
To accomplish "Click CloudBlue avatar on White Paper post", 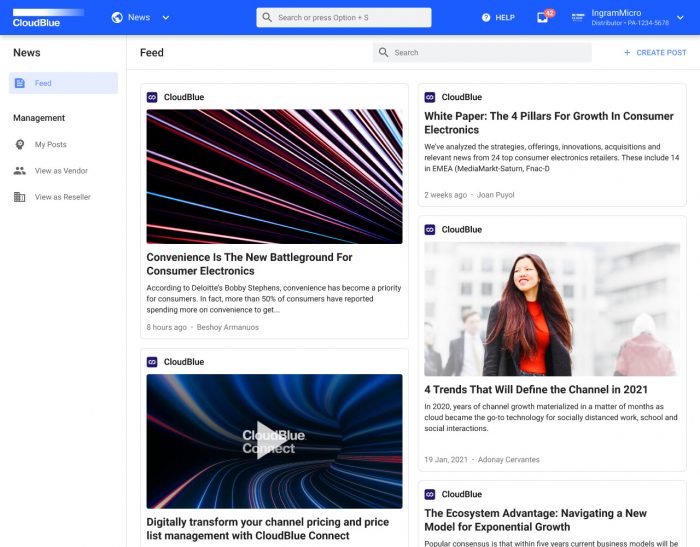I will [430, 97].
